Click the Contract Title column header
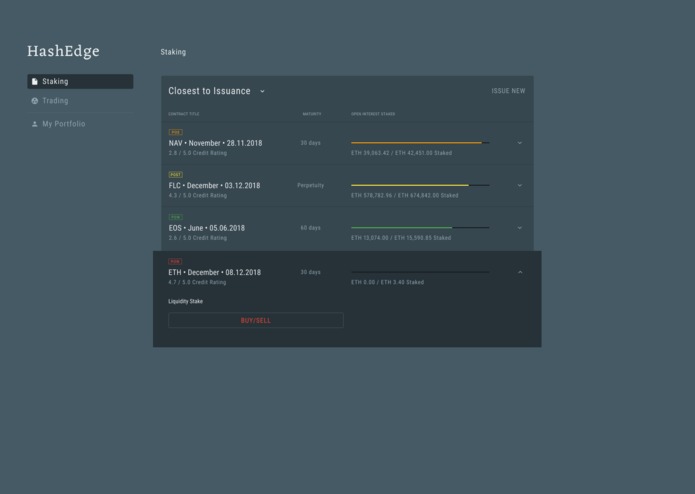The width and height of the screenshot is (695, 494). pos(184,114)
